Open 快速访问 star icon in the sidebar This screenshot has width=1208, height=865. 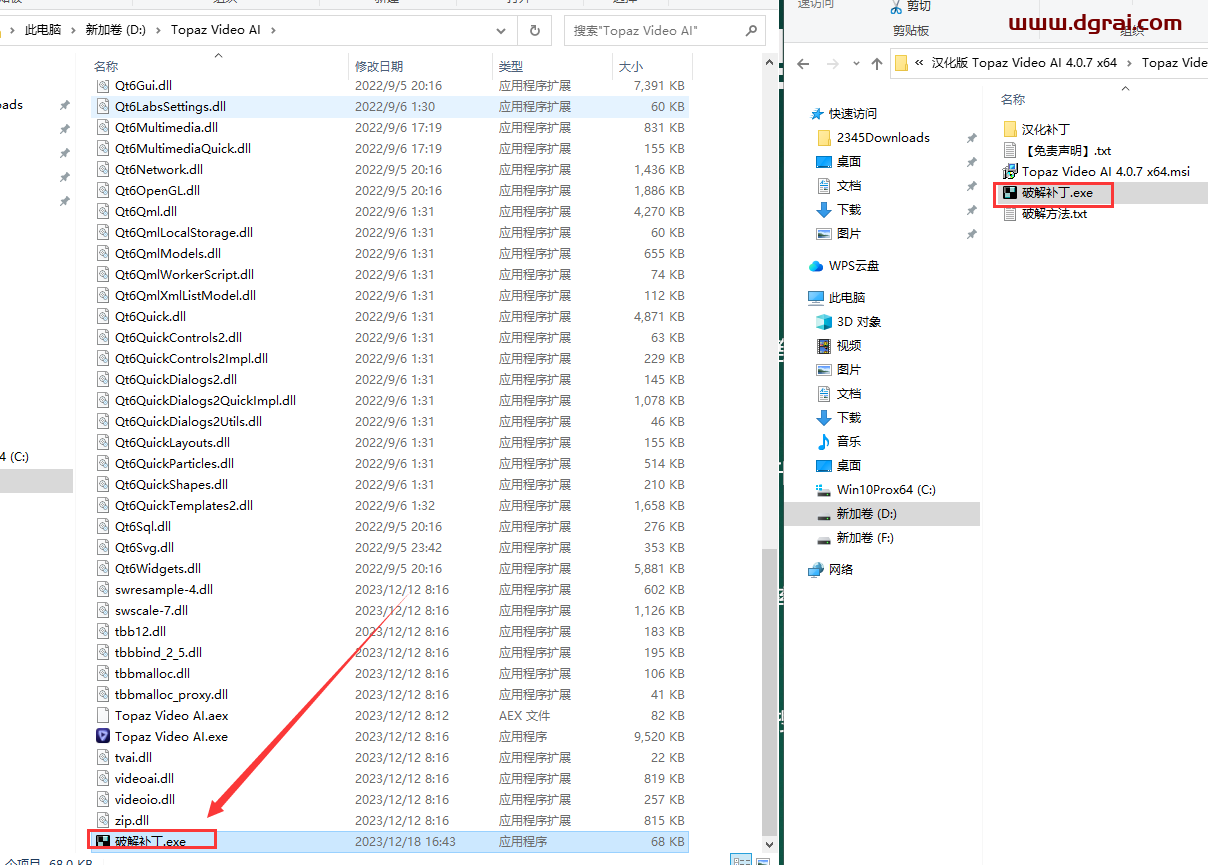[x=817, y=113]
